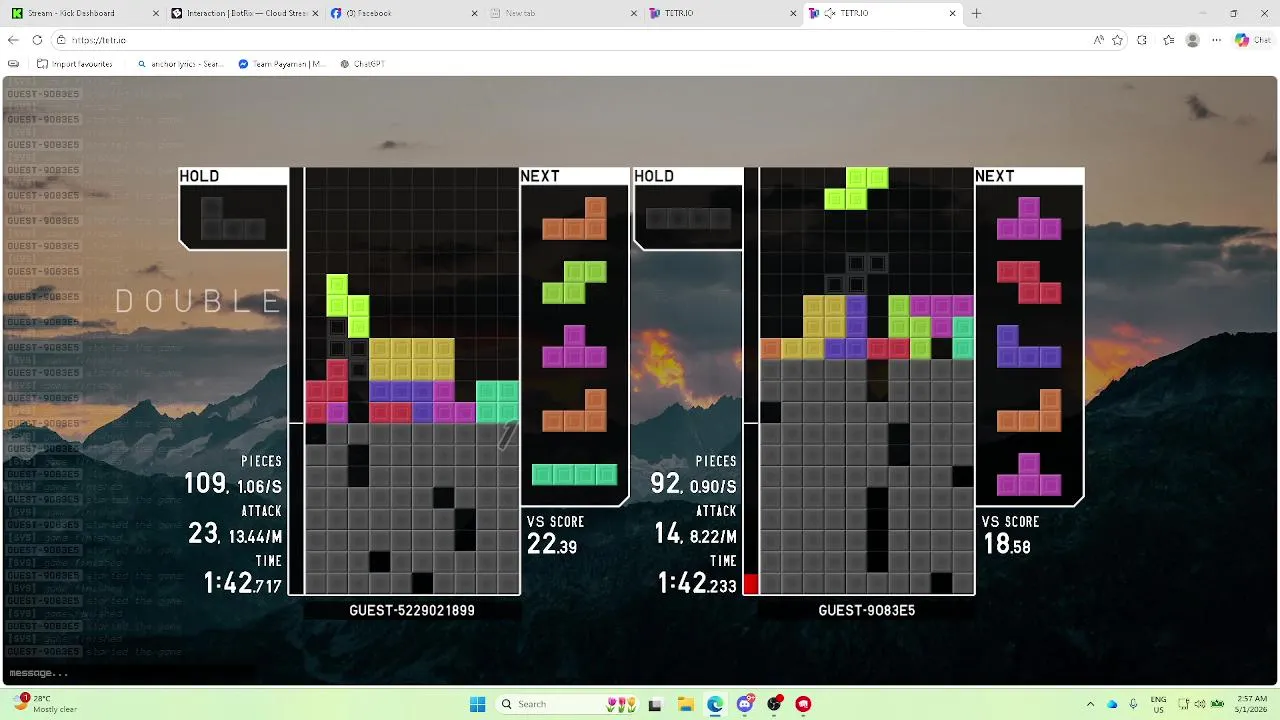
Task: Click player name GUEST-9083E5 under right board
Action: click(867, 610)
